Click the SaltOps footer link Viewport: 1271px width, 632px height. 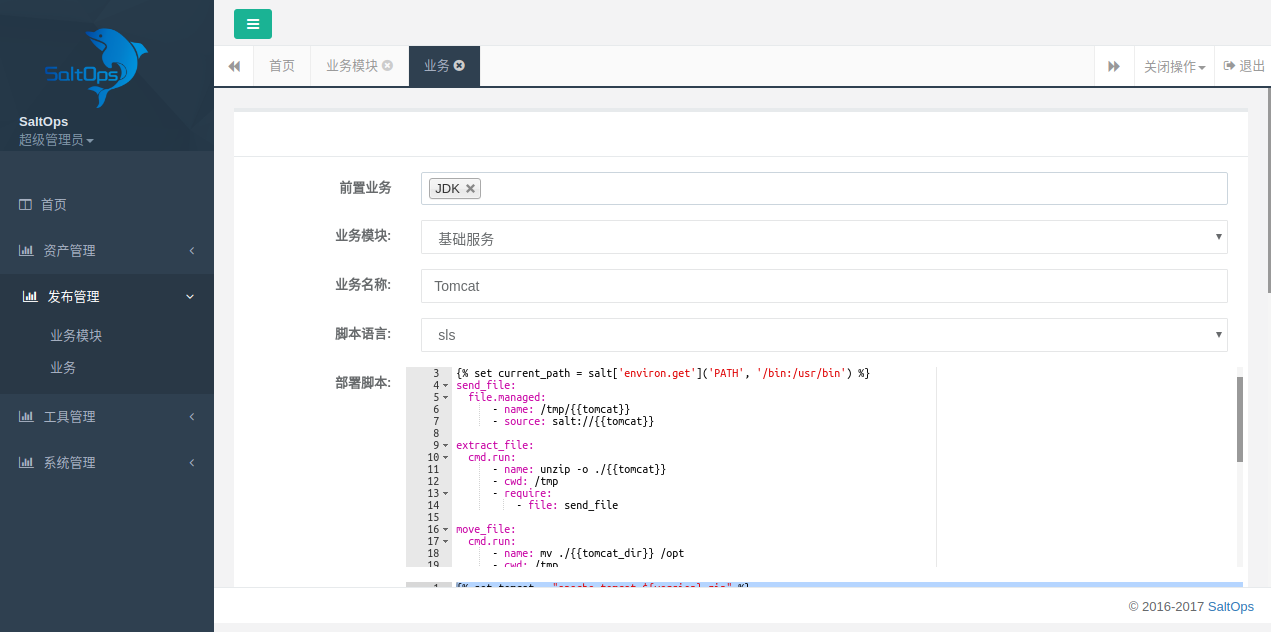1230,606
